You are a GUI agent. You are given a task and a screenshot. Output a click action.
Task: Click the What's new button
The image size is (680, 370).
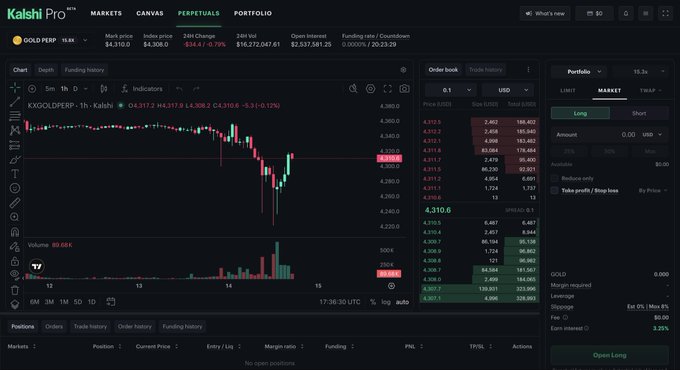545,13
